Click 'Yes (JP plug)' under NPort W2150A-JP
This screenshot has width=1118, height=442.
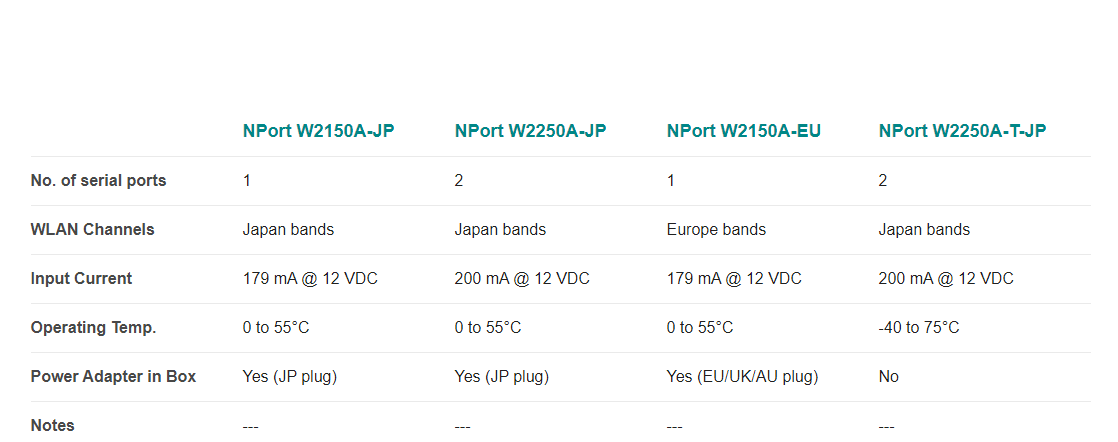[289, 376]
